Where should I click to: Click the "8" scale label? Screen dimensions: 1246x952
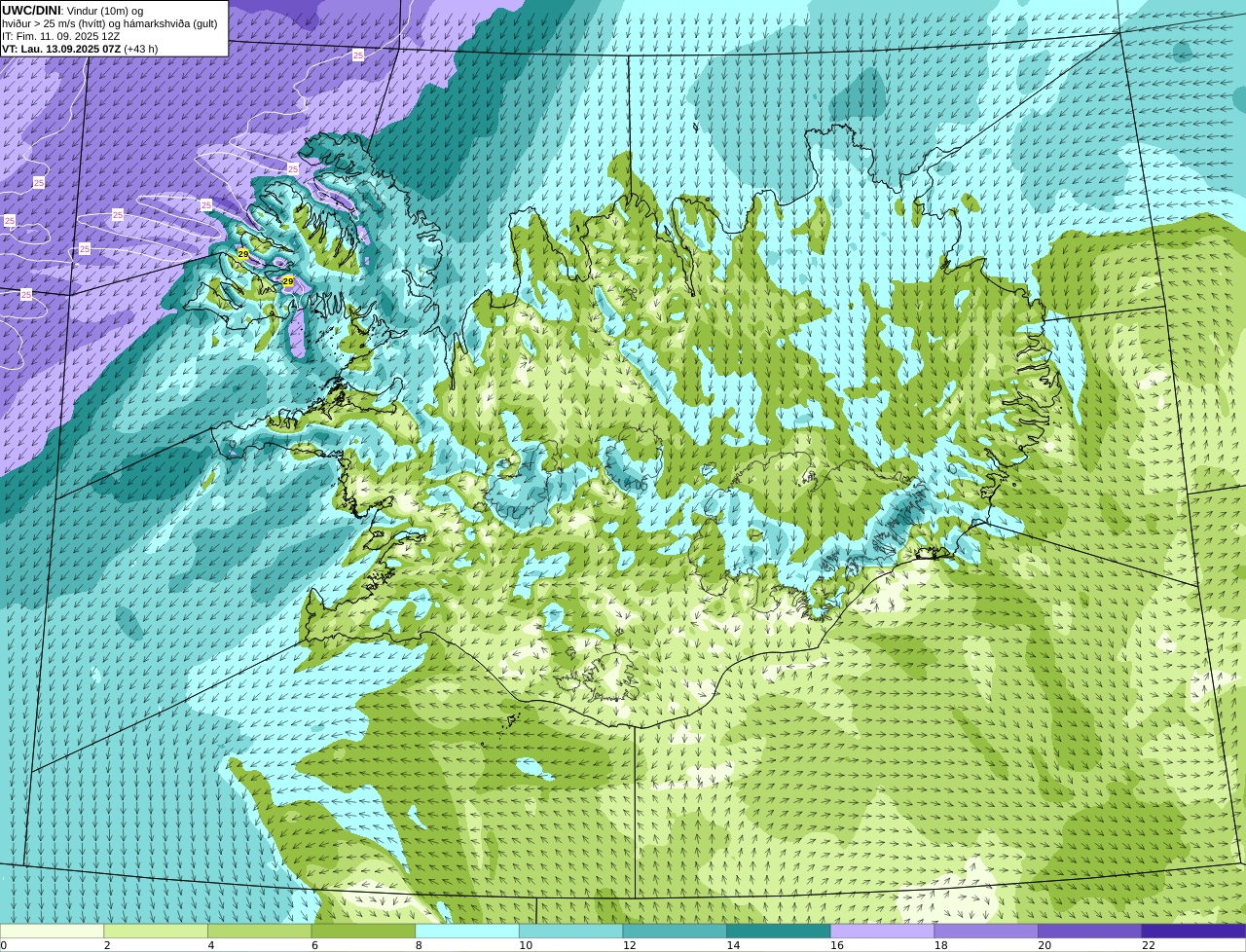(x=419, y=945)
